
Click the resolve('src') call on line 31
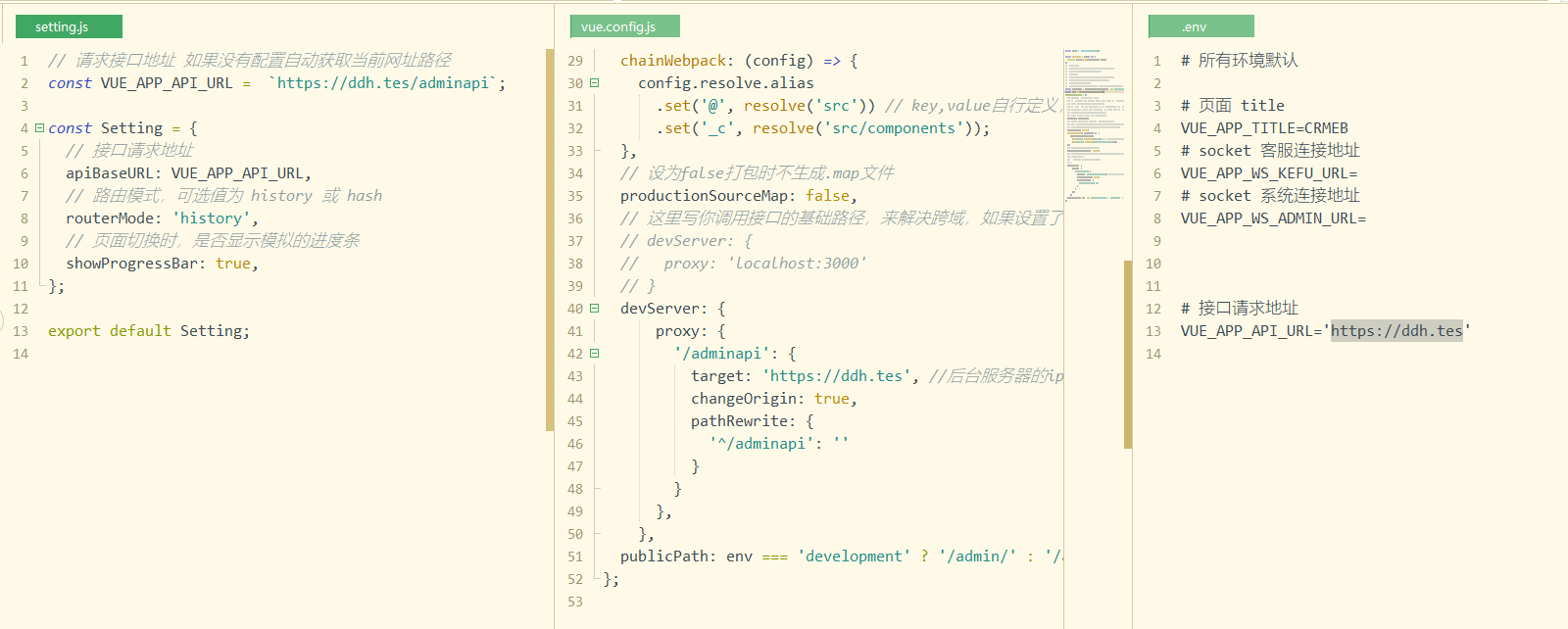tap(809, 106)
